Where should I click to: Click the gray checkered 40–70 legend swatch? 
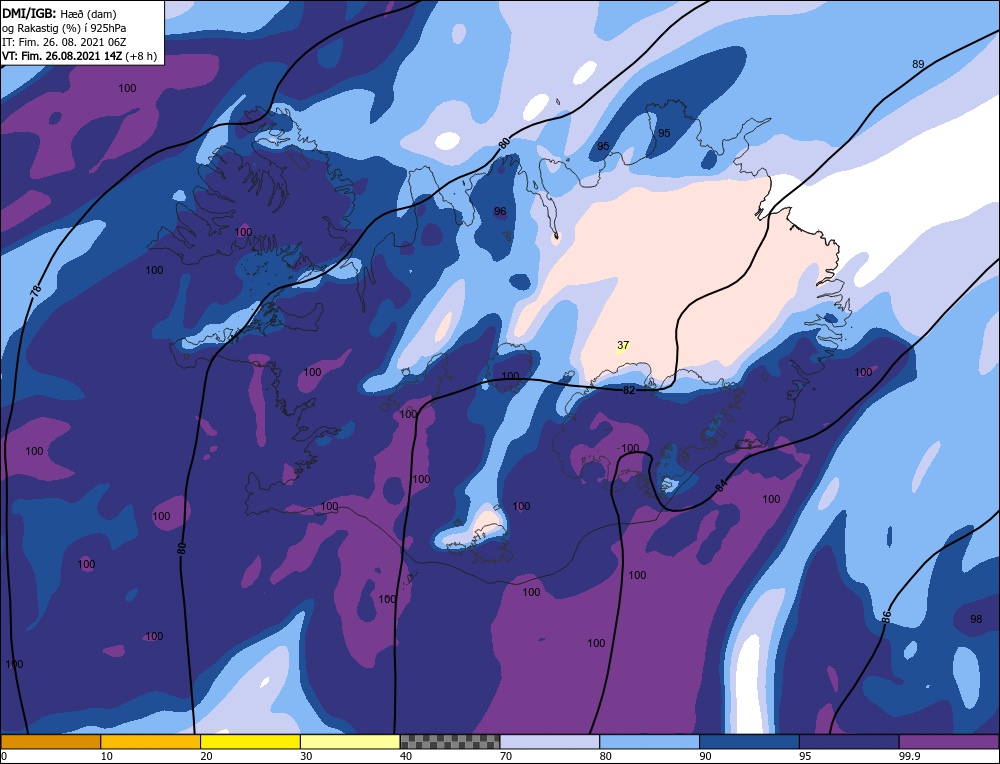450,742
